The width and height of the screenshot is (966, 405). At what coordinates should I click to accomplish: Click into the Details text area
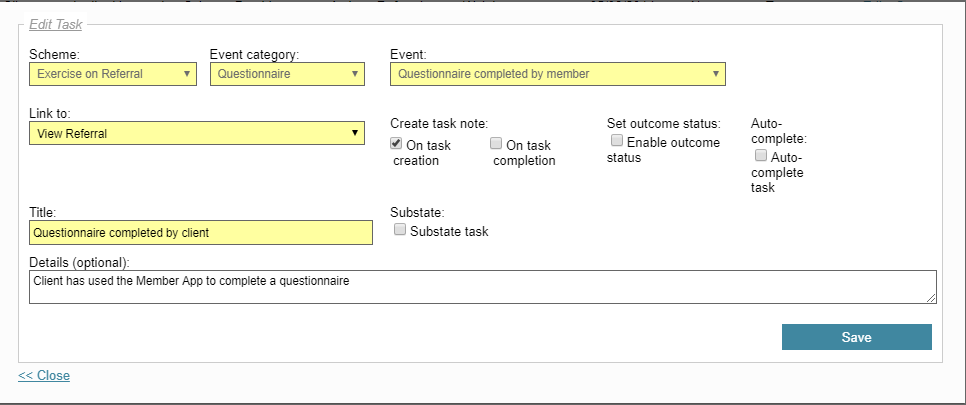coord(483,287)
